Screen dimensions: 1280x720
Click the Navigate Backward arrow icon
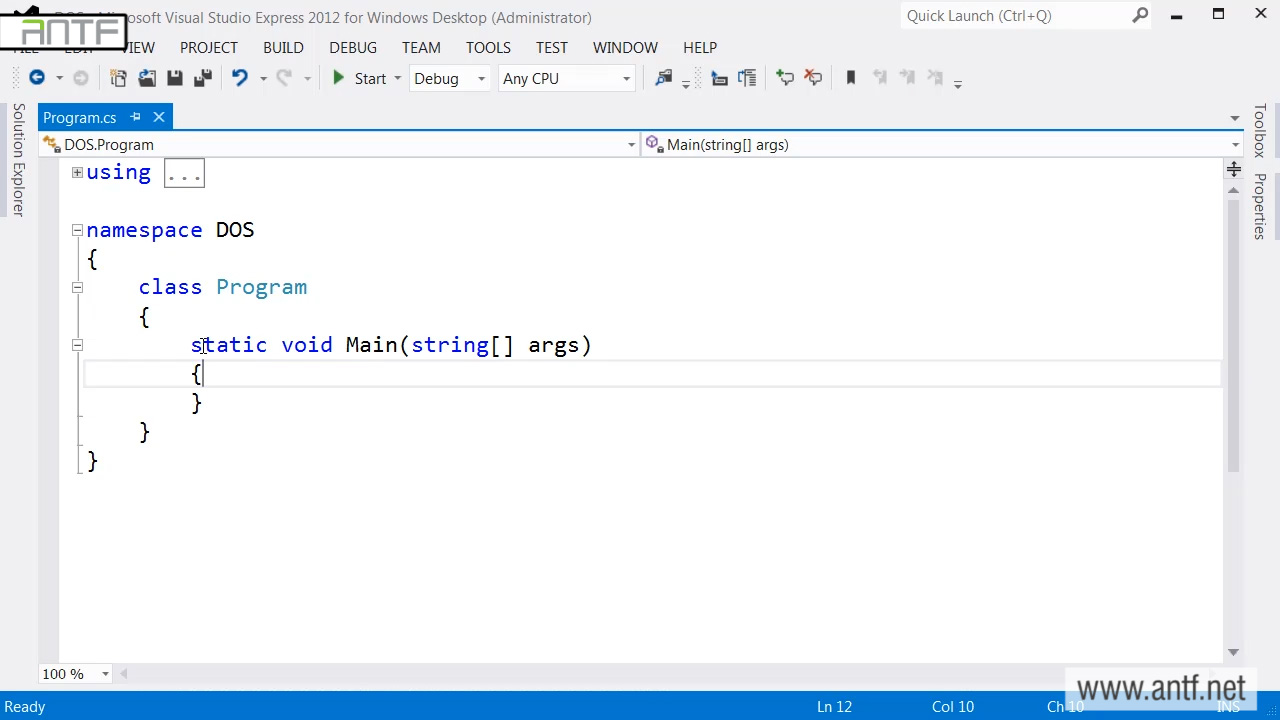(x=37, y=78)
